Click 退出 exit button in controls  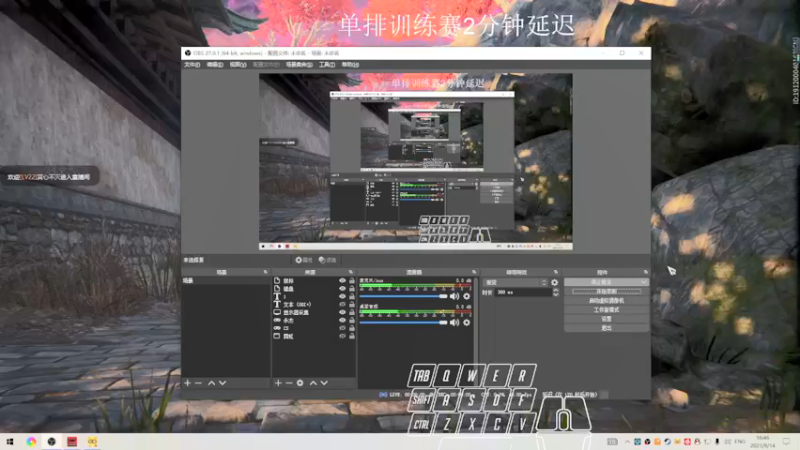point(607,328)
